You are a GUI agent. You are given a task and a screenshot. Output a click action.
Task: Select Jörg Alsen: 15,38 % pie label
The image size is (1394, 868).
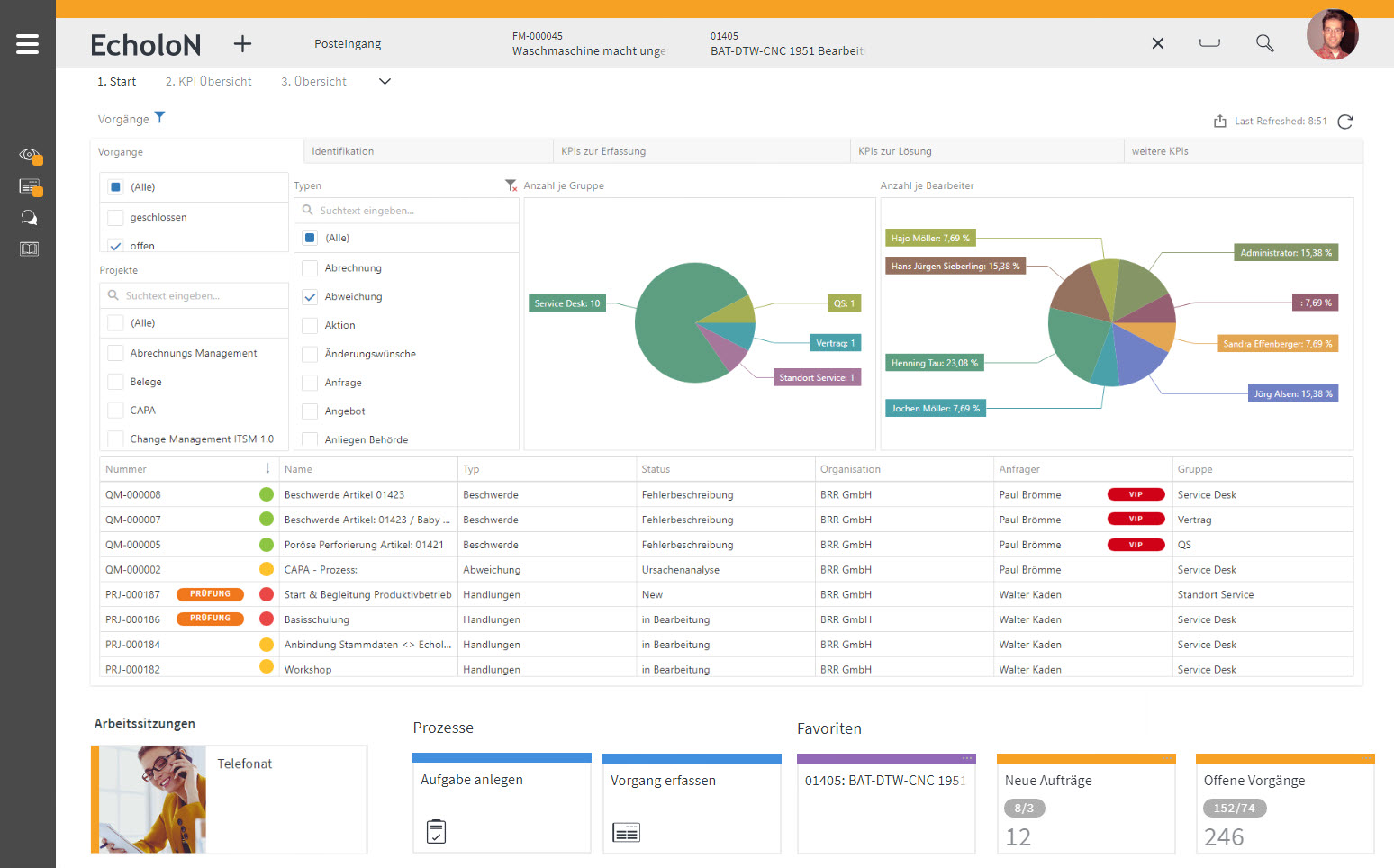pyautogui.click(x=1293, y=393)
